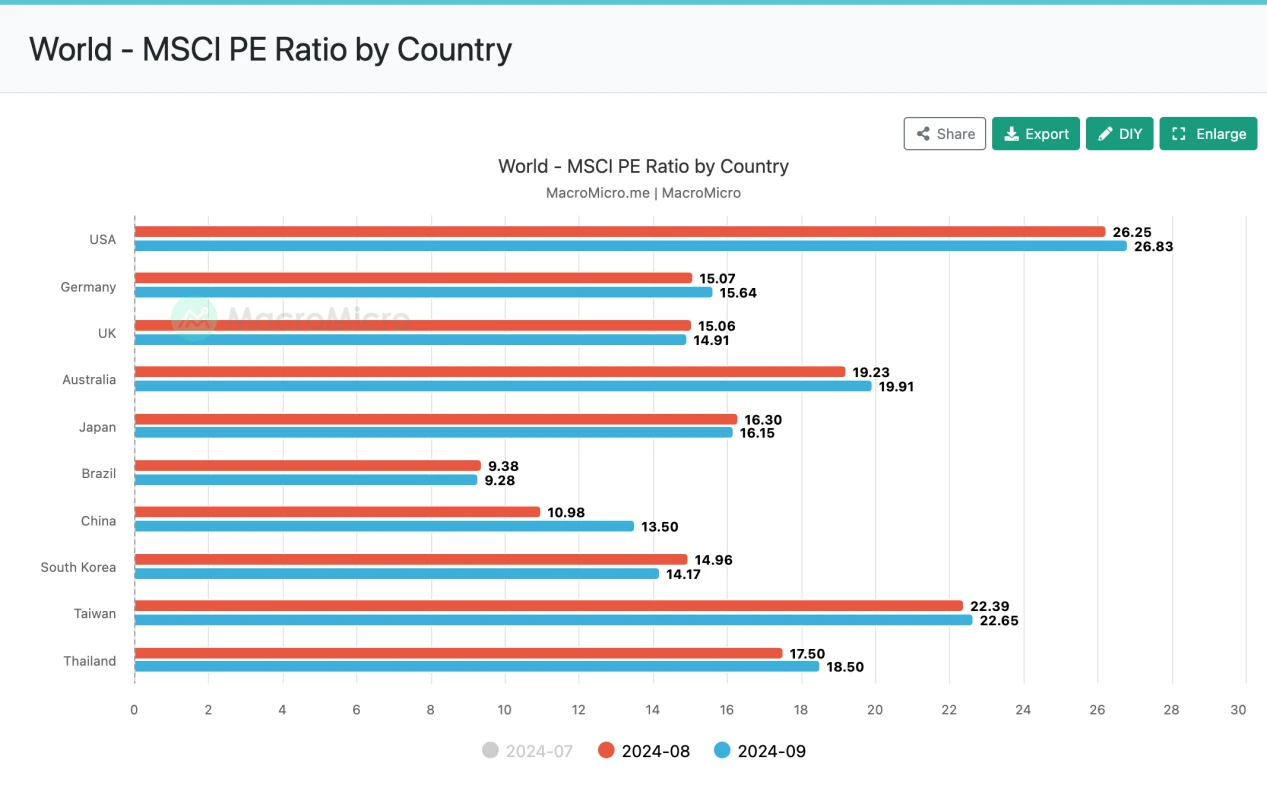Click the Taiwan axis label

pos(95,614)
